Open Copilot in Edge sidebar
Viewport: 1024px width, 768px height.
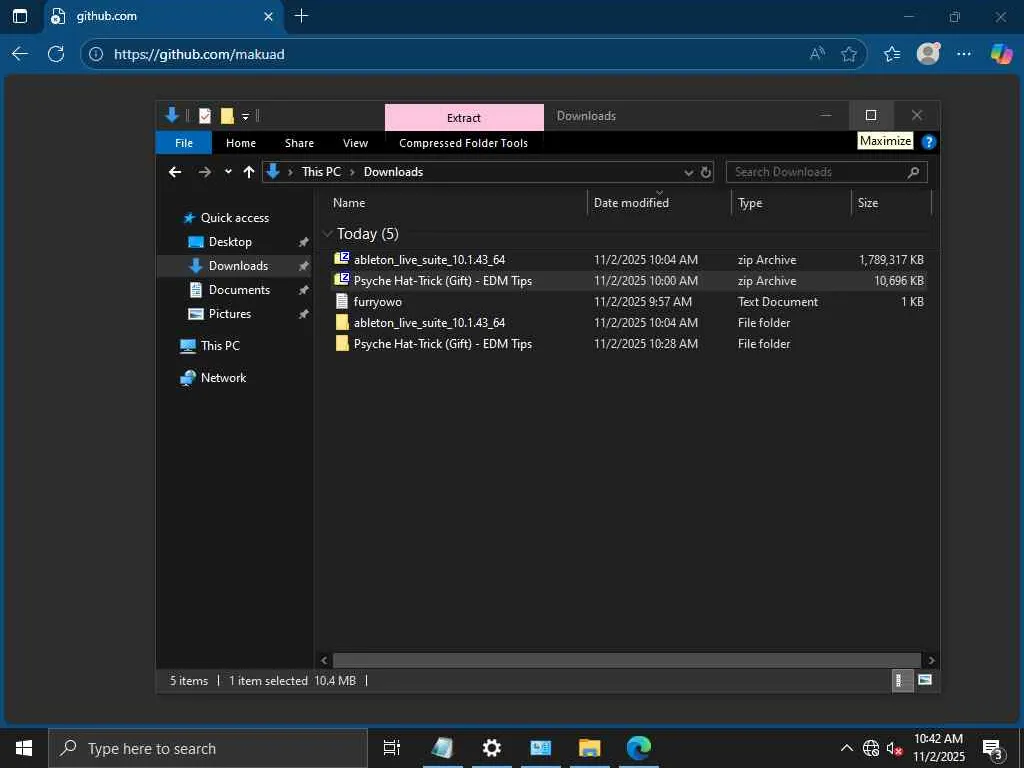click(1000, 54)
